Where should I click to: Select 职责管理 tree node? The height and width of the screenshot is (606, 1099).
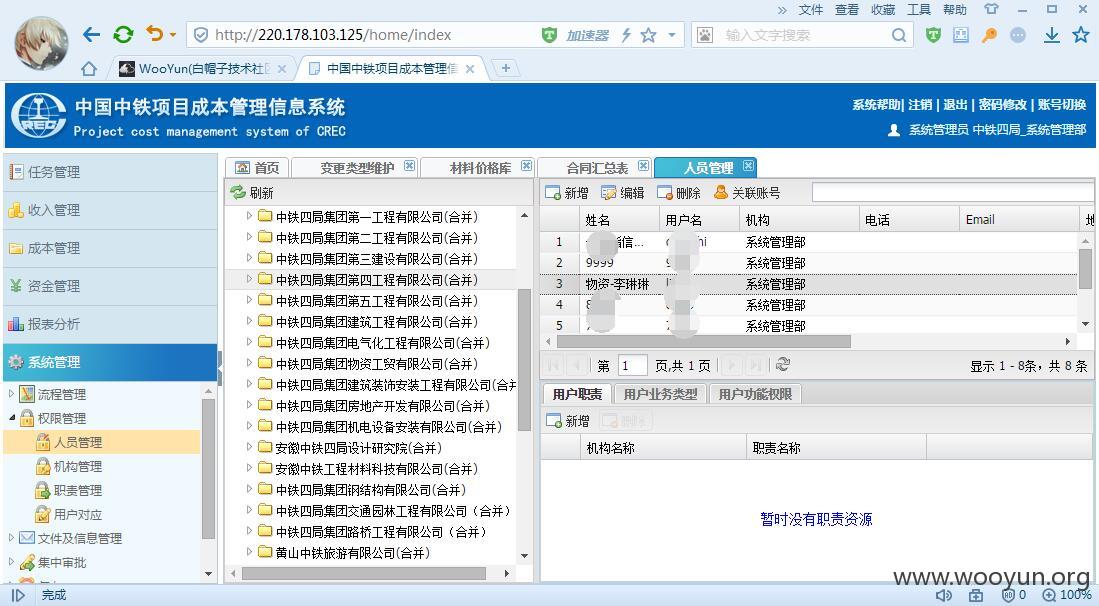tap(78, 490)
